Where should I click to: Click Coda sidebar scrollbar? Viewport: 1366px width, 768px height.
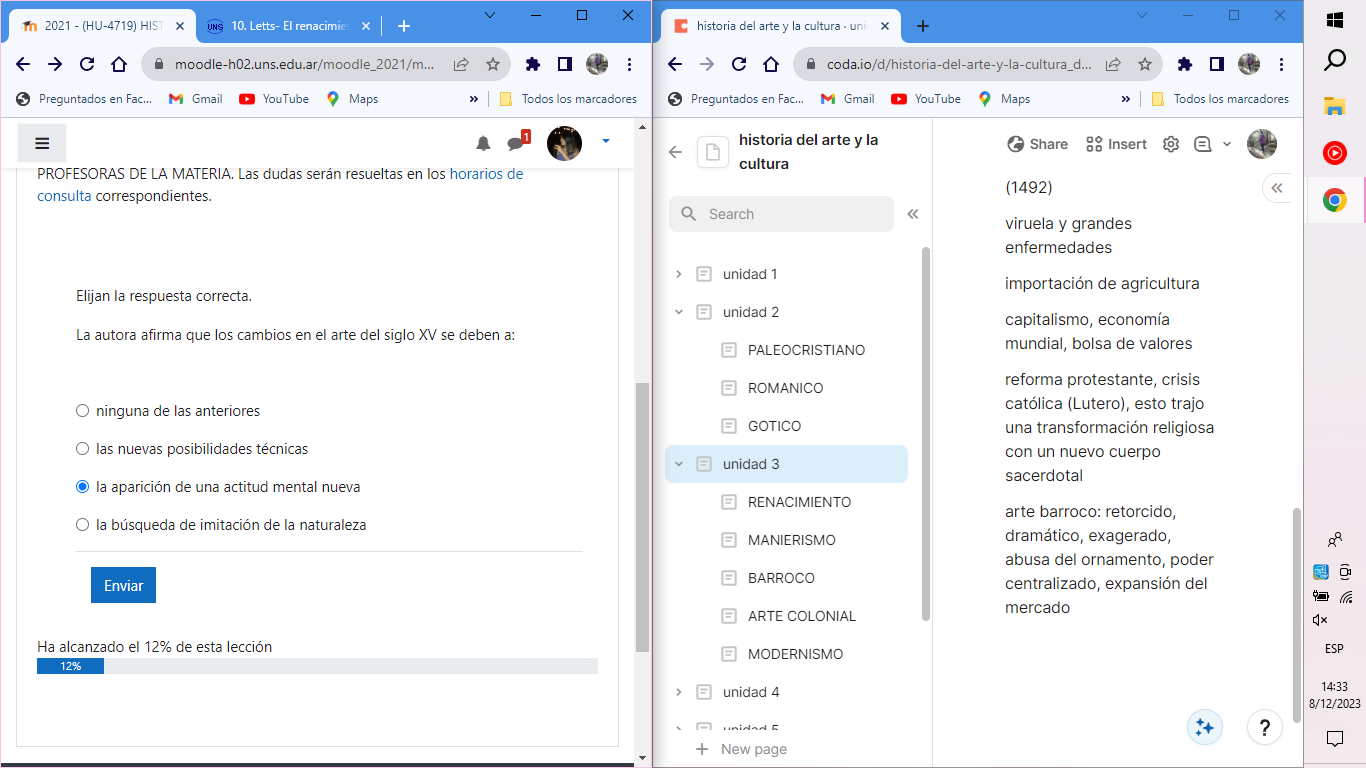coord(926,434)
